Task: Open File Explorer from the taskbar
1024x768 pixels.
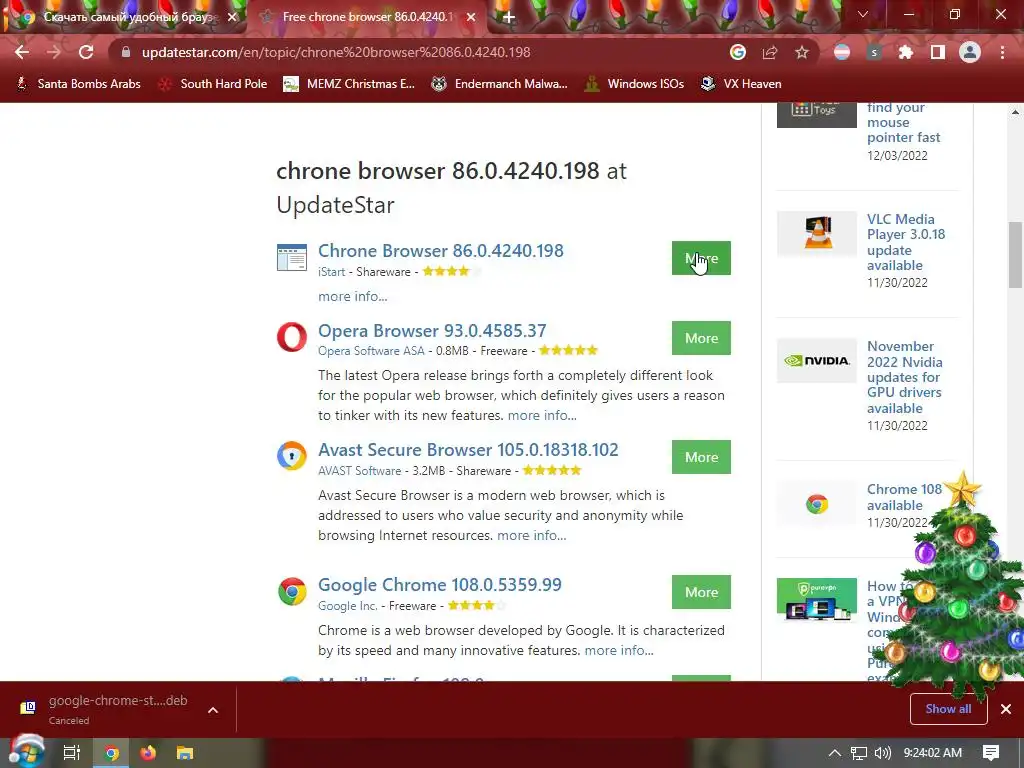Action: point(185,753)
